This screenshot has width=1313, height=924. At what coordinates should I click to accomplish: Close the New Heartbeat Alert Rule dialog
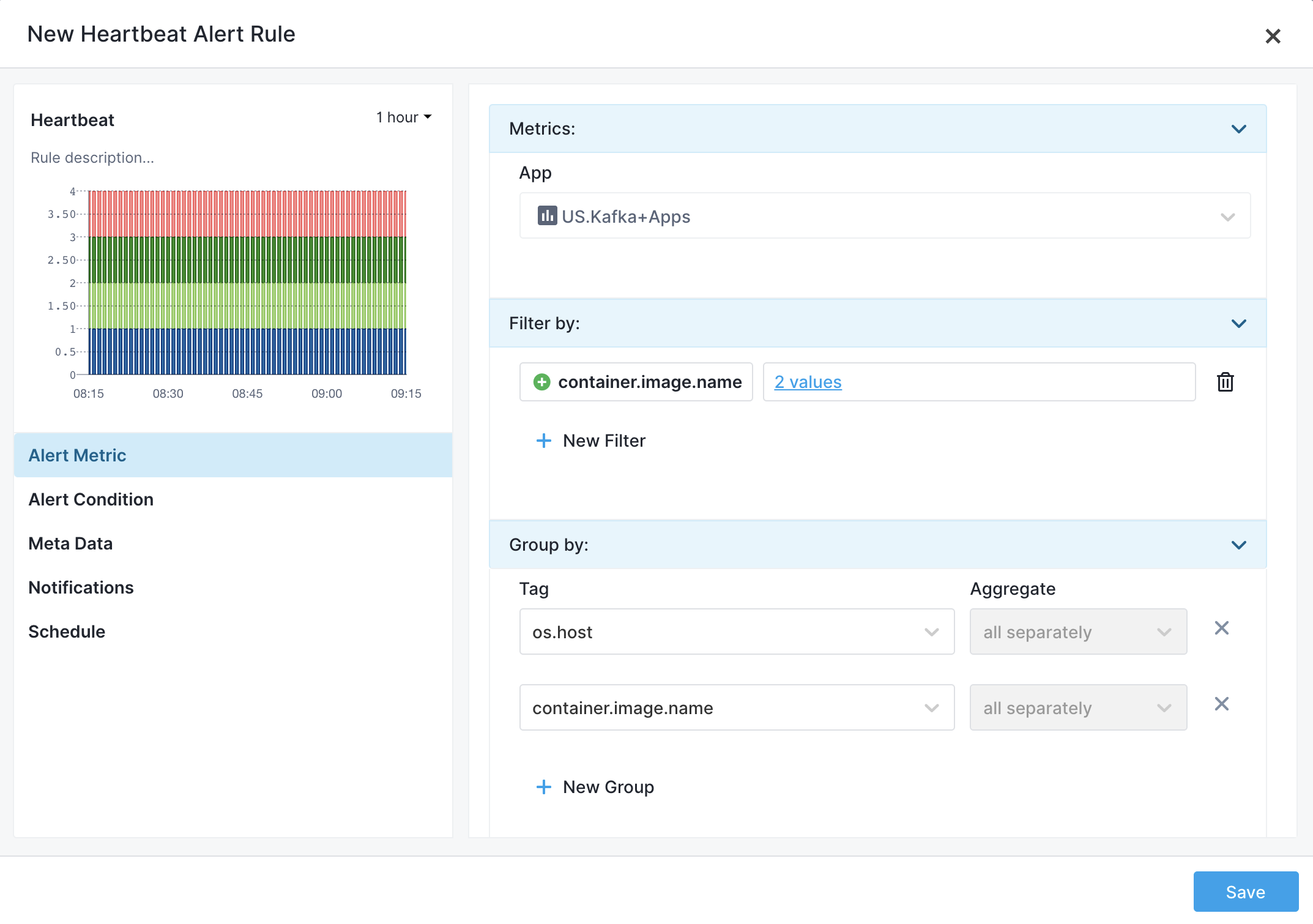pyautogui.click(x=1273, y=36)
